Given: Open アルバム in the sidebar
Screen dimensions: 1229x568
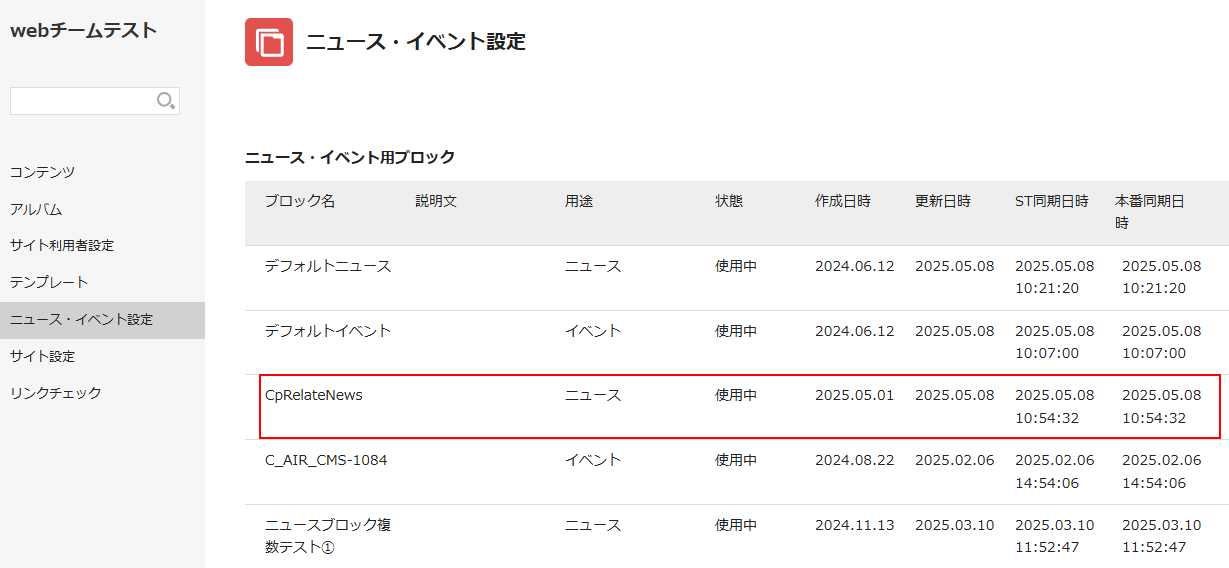Looking at the screenshot, I should (36, 209).
